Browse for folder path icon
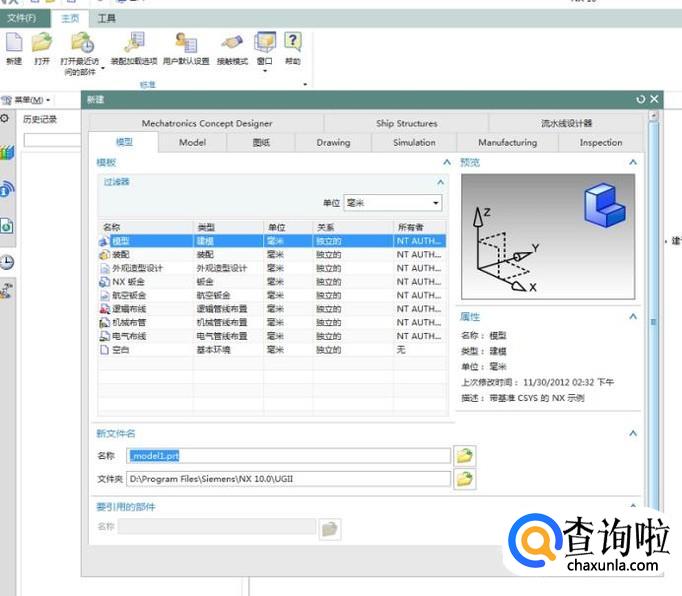Viewport: 682px width, 596px height. (465, 479)
